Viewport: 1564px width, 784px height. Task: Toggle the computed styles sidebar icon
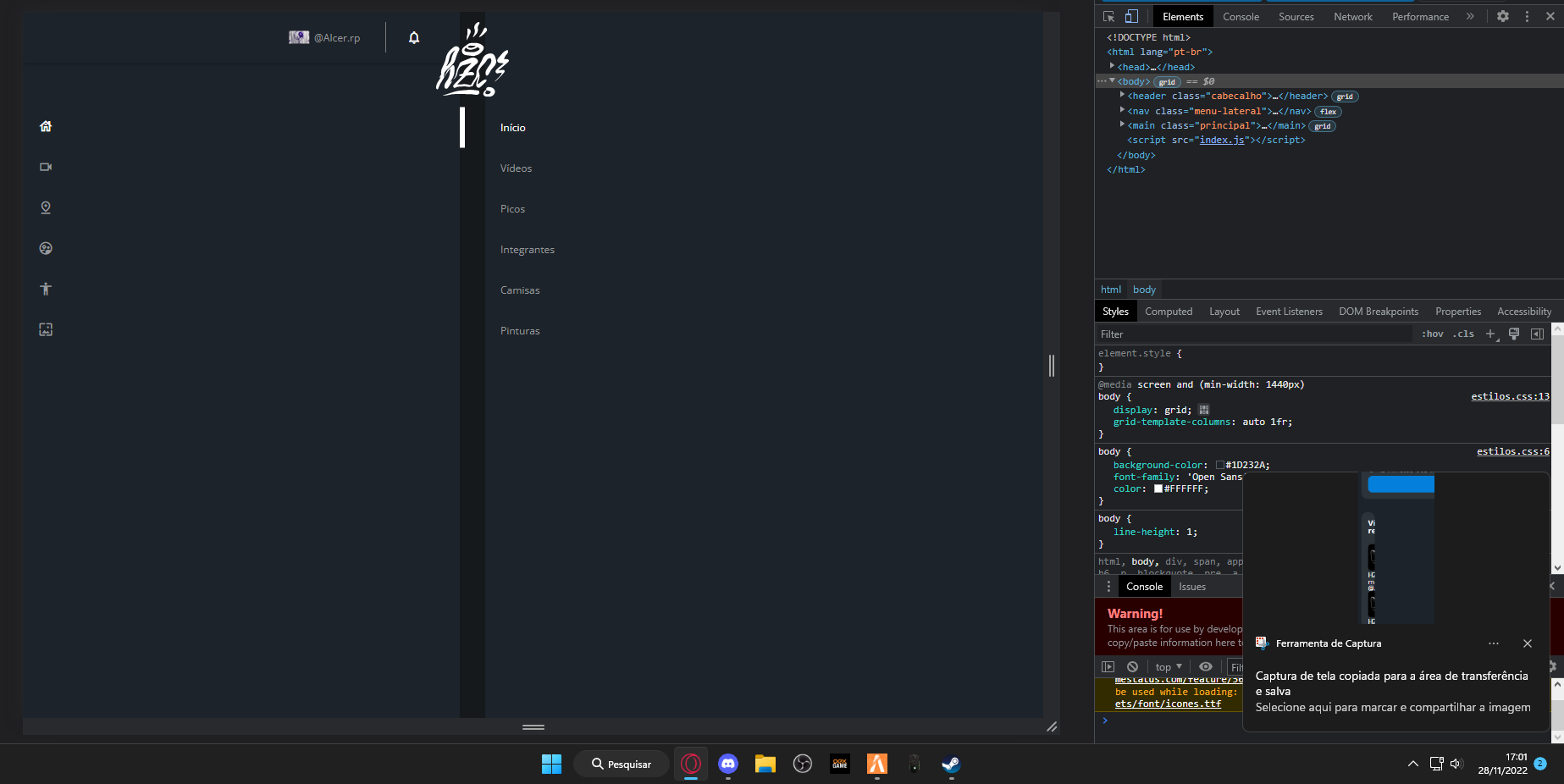click(1537, 334)
